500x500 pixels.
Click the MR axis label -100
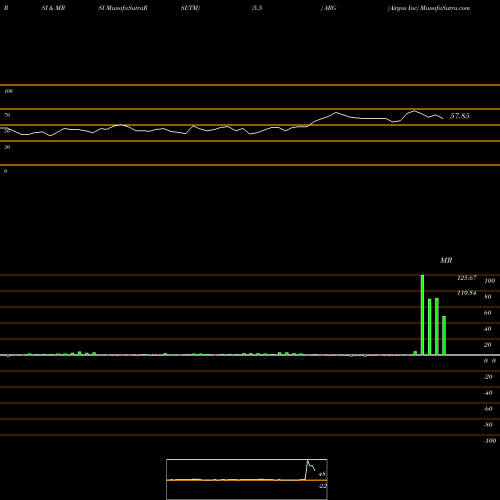pyautogui.click(x=490, y=441)
